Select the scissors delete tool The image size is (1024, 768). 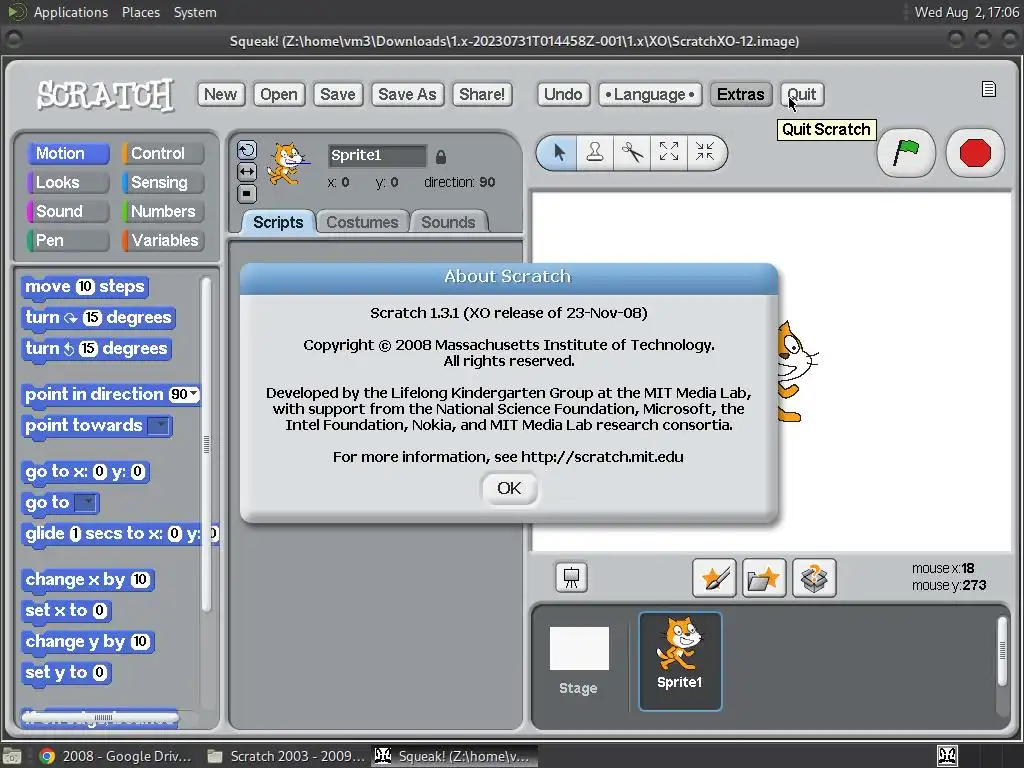[632, 153]
